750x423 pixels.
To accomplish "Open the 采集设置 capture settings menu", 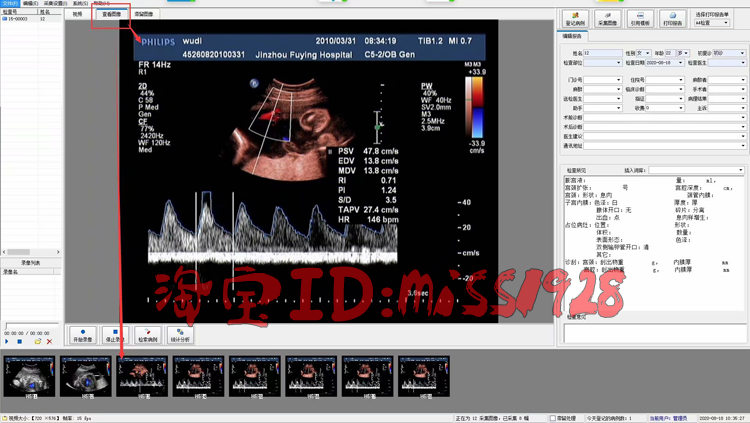I will (55, 3).
